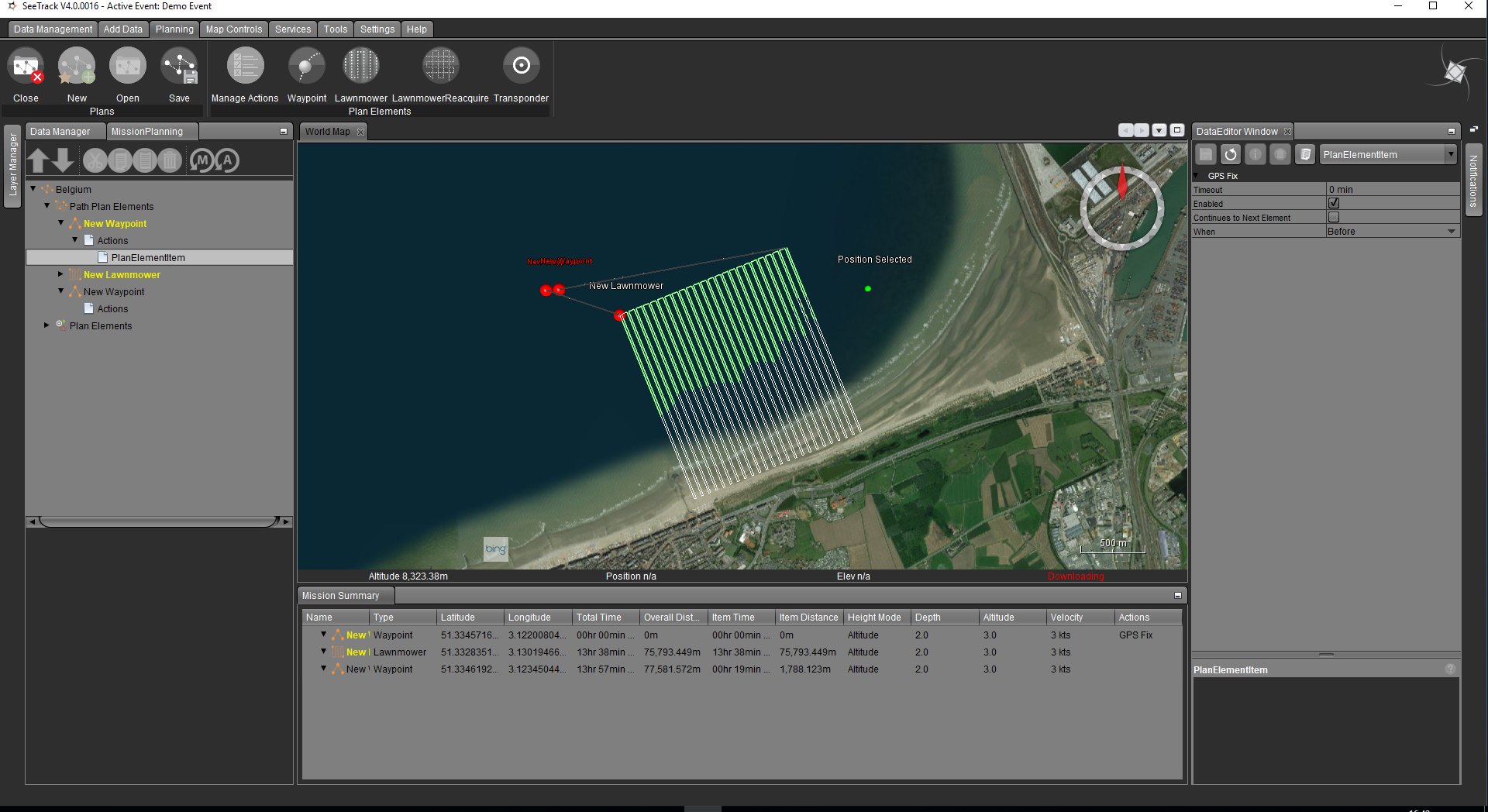The width and height of the screenshot is (1488, 812).
Task: Check Continues to Next Element box
Action: point(1334,218)
